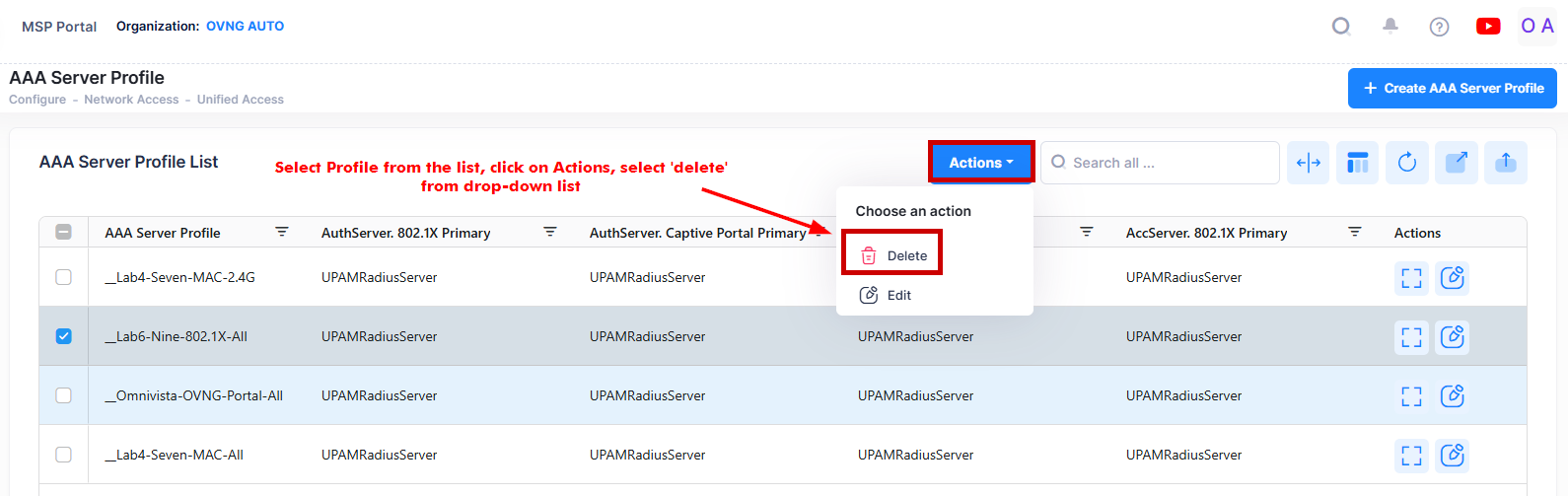Click the search magnifier icon in header
Screen dimensions: 1568x496
pos(1341,27)
